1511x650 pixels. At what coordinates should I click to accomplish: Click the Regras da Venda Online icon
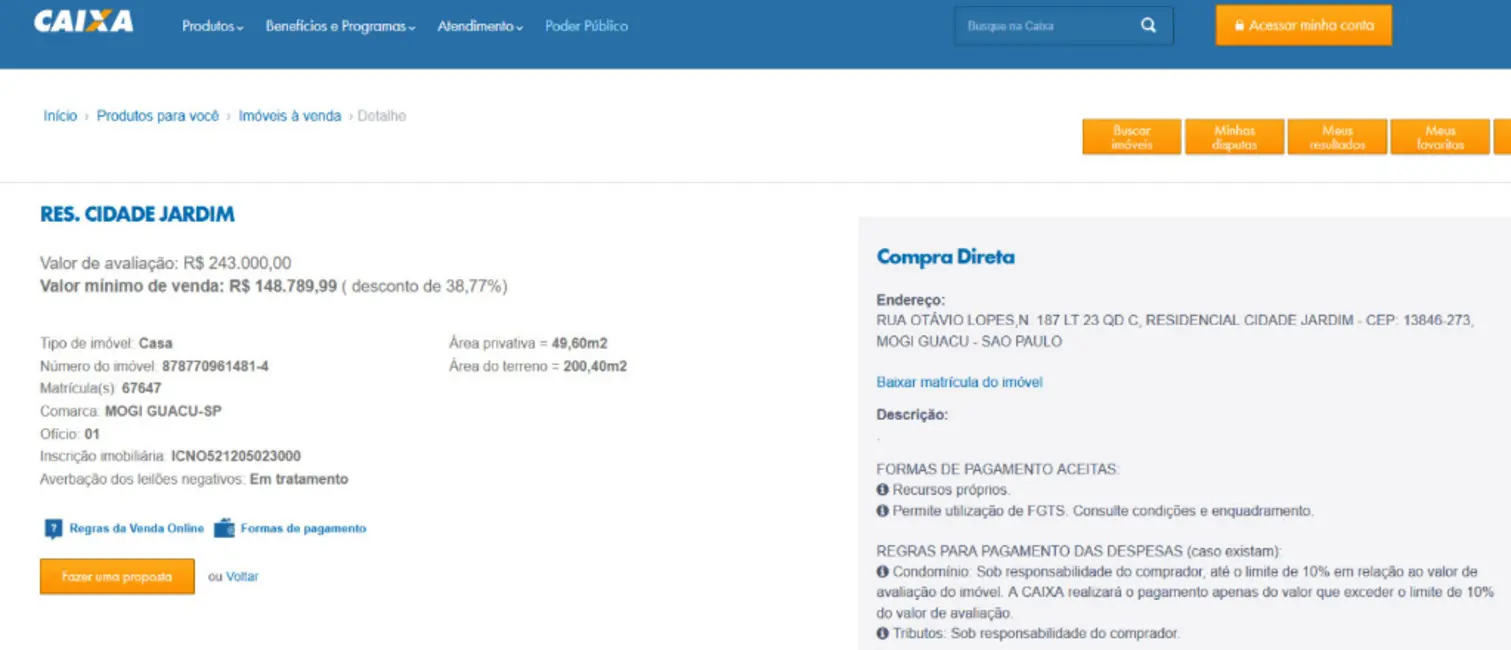coord(53,529)
